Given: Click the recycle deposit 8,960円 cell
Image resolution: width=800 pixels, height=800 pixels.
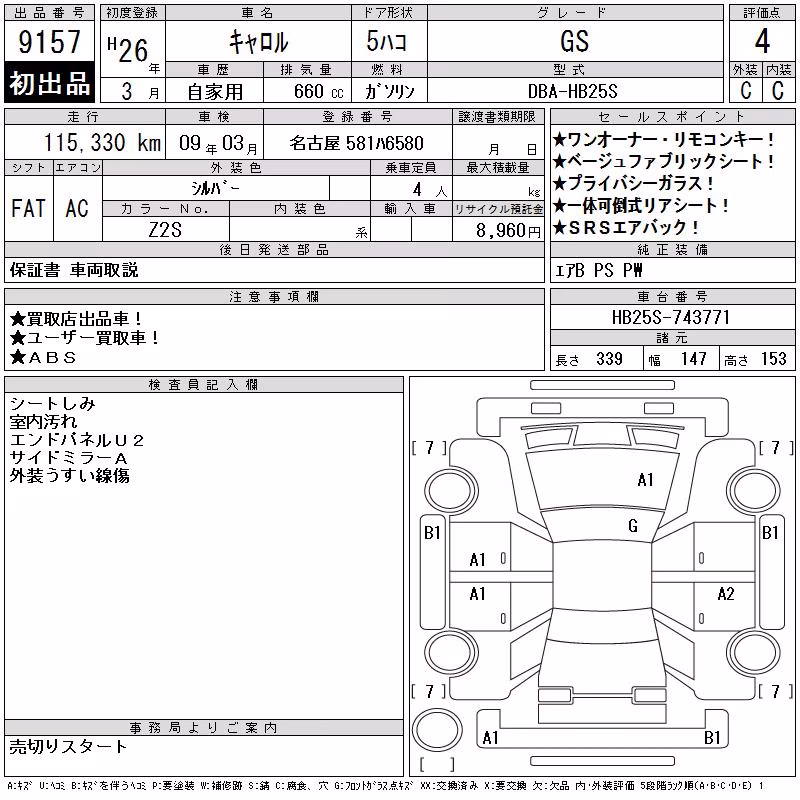Looking at the screenshot, I should 498,230.
